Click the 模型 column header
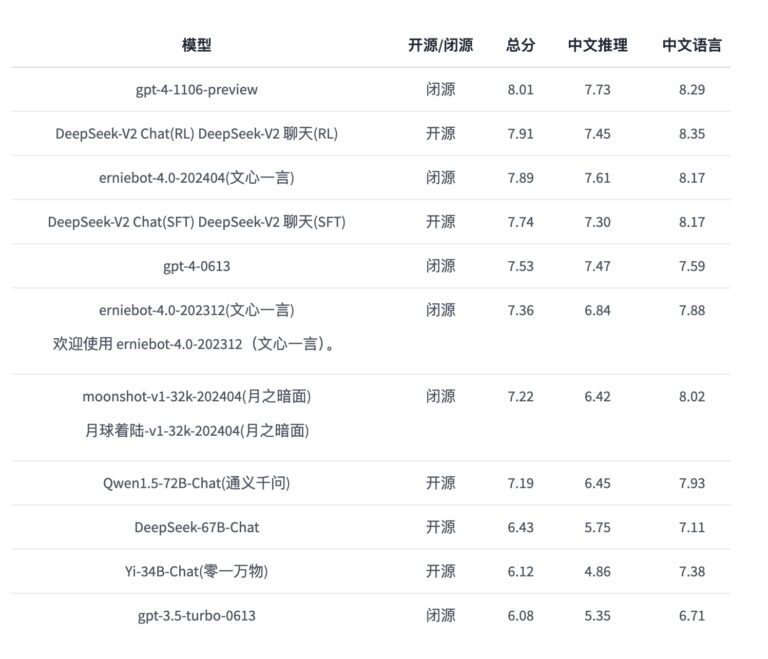This screenshot has width=768, height=659. (x=196, y=45)
